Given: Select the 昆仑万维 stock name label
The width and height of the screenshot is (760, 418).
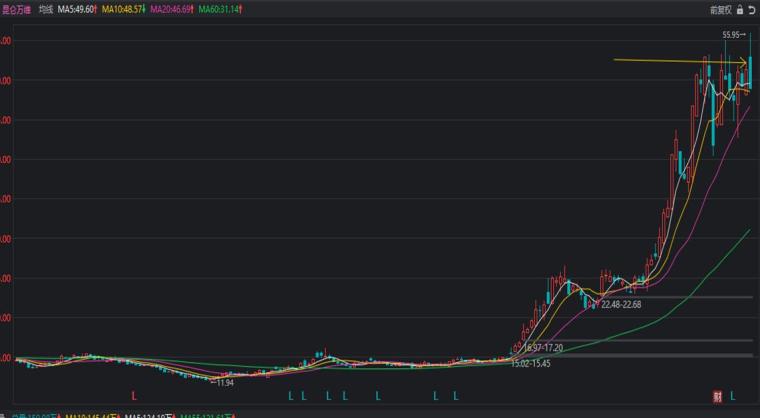Looking at the screenshot, I should pyautogui.click(x=16, y=9).
